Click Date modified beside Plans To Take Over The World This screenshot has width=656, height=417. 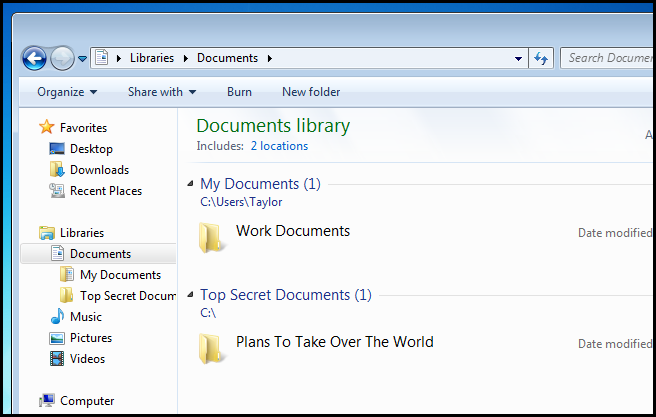615,344
